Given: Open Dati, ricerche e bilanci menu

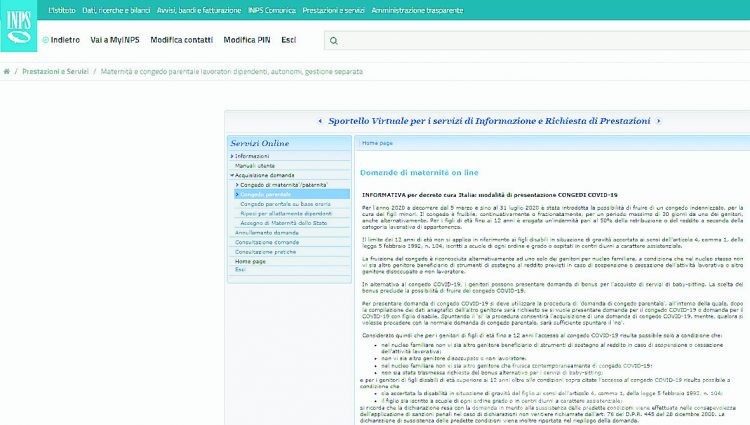Looking at the screenshot, I should pos(116,10).
